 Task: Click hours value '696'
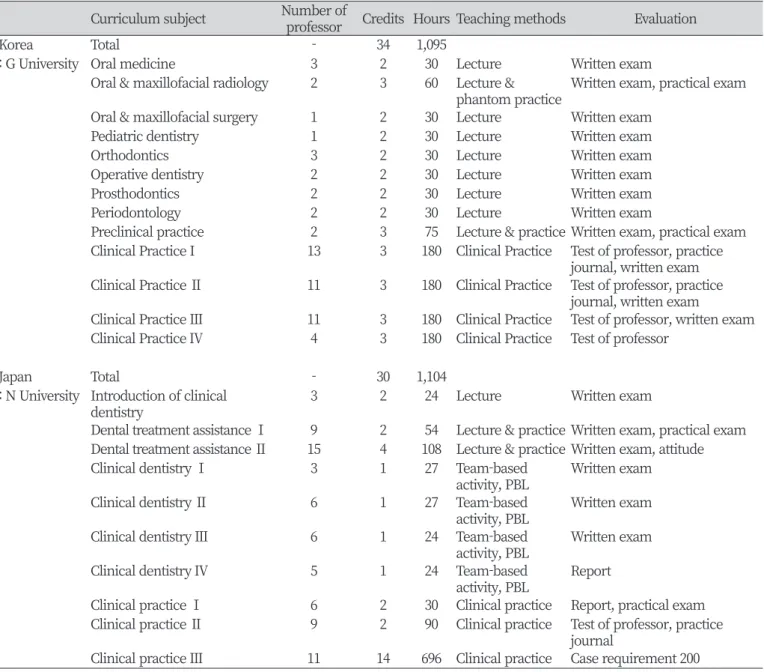tap(431, 659)
